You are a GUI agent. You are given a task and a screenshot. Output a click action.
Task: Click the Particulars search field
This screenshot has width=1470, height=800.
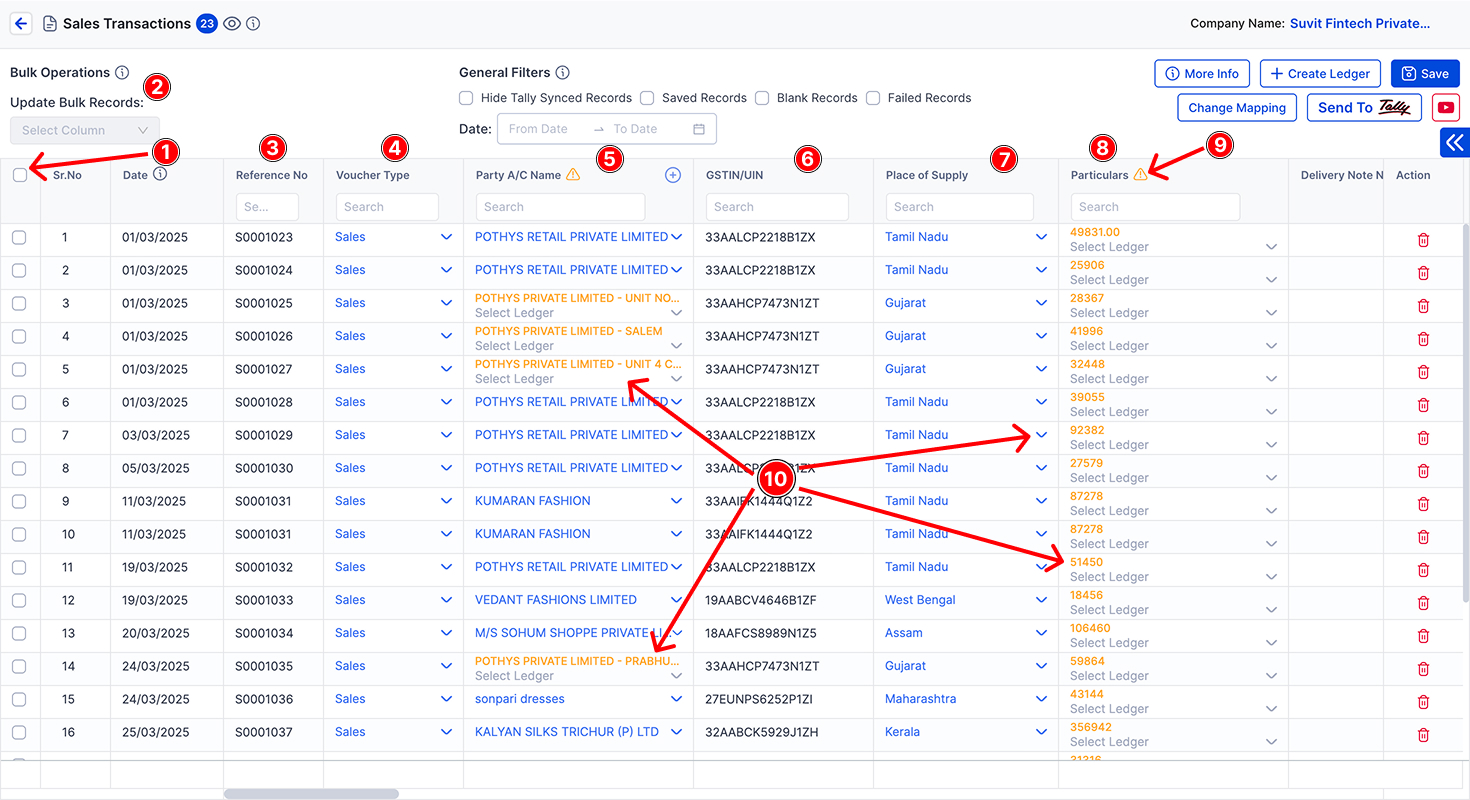point(1155,207)
